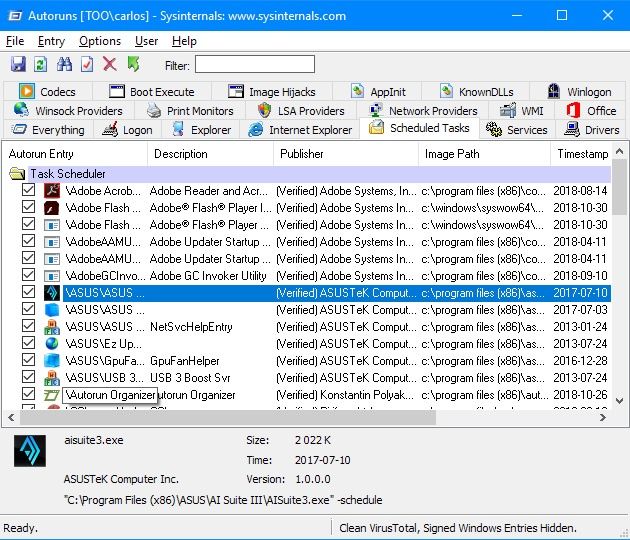Switch to the AppInit tab
This screenshot has height=540, width=630.
pyautogui.click(x=378, y=92)
